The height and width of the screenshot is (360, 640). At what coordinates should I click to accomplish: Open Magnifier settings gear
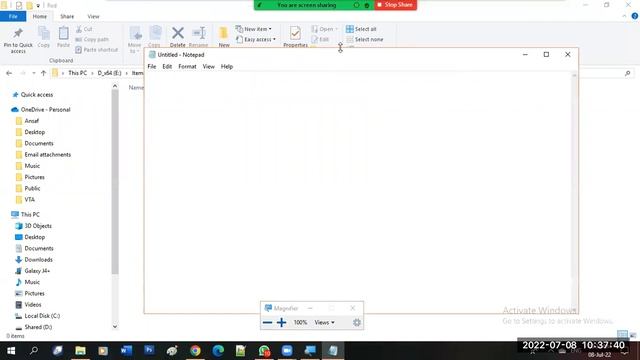pyautogui.click(x=357, y=322)
